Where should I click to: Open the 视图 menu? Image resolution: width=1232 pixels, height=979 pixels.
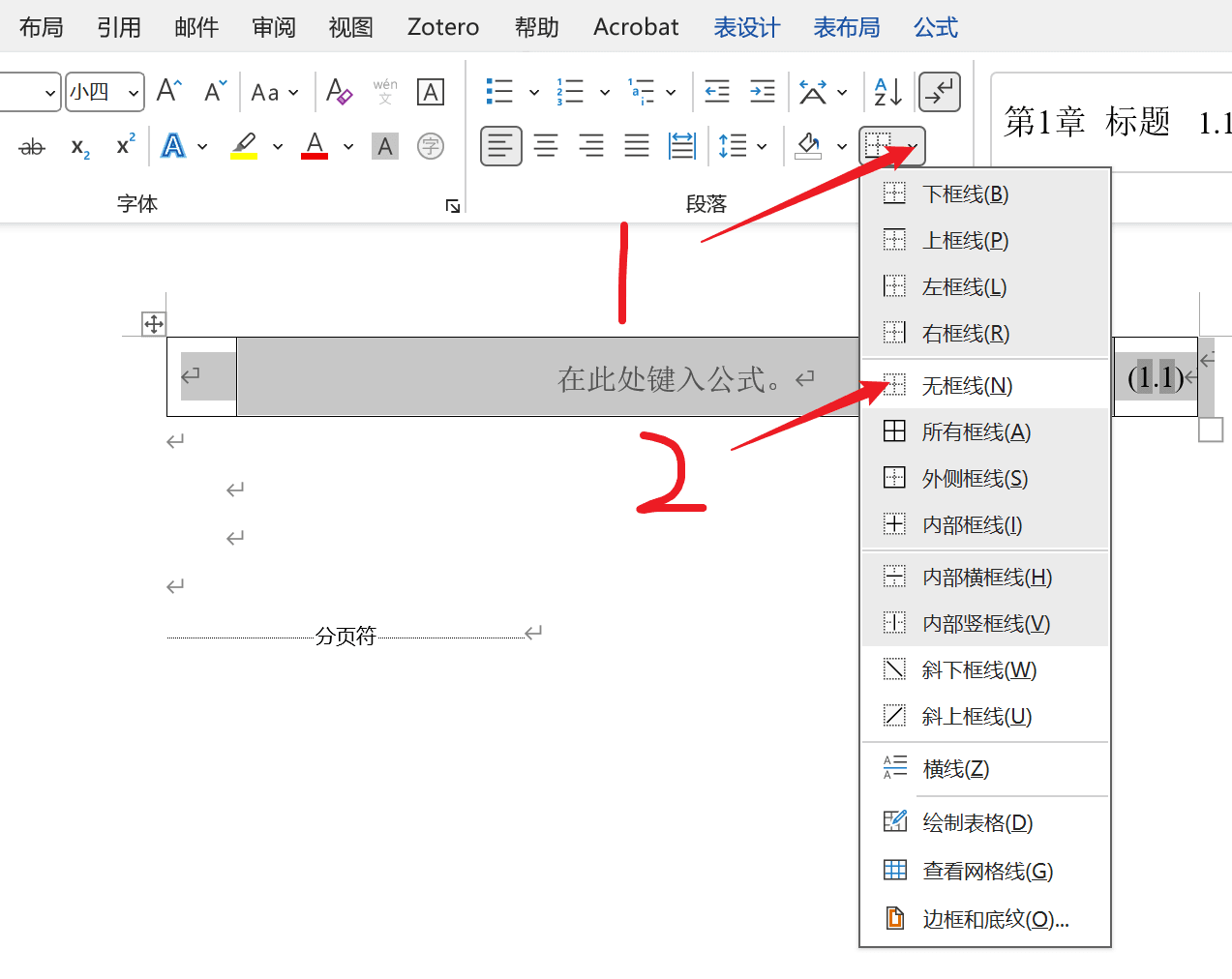[x=350, y=27]
